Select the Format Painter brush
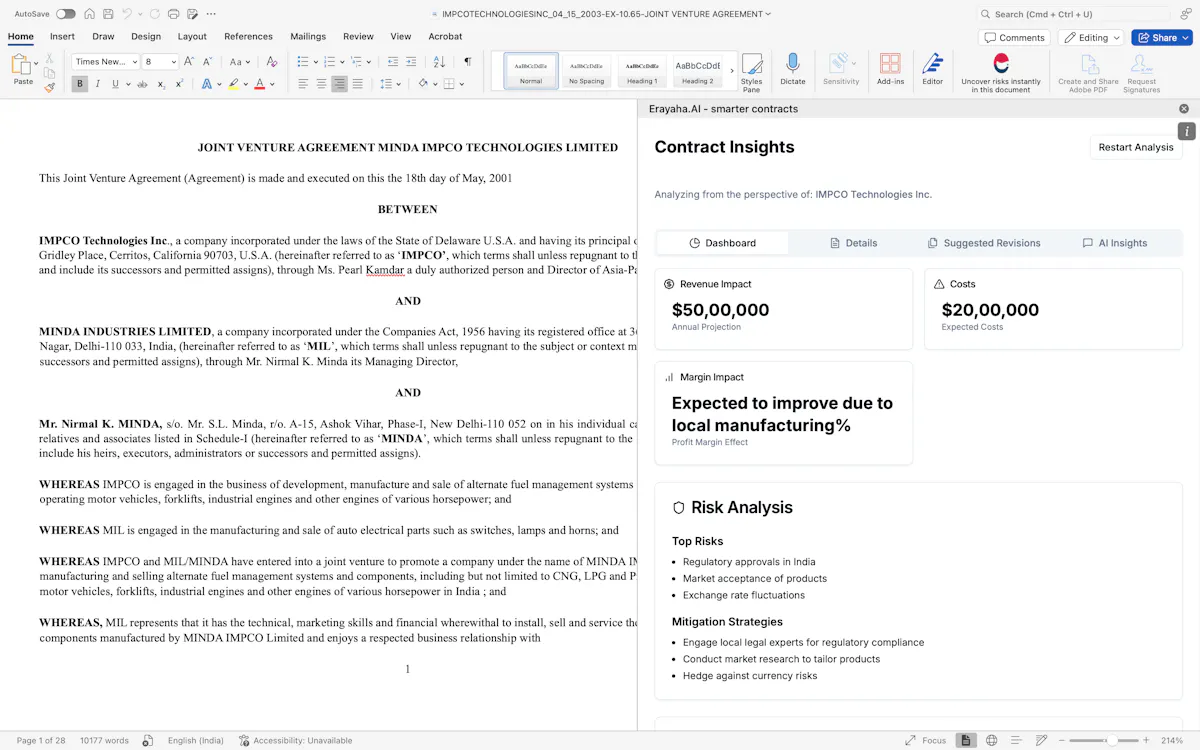The width and height of the screenshot is (1200, 750). pos(50,87)
